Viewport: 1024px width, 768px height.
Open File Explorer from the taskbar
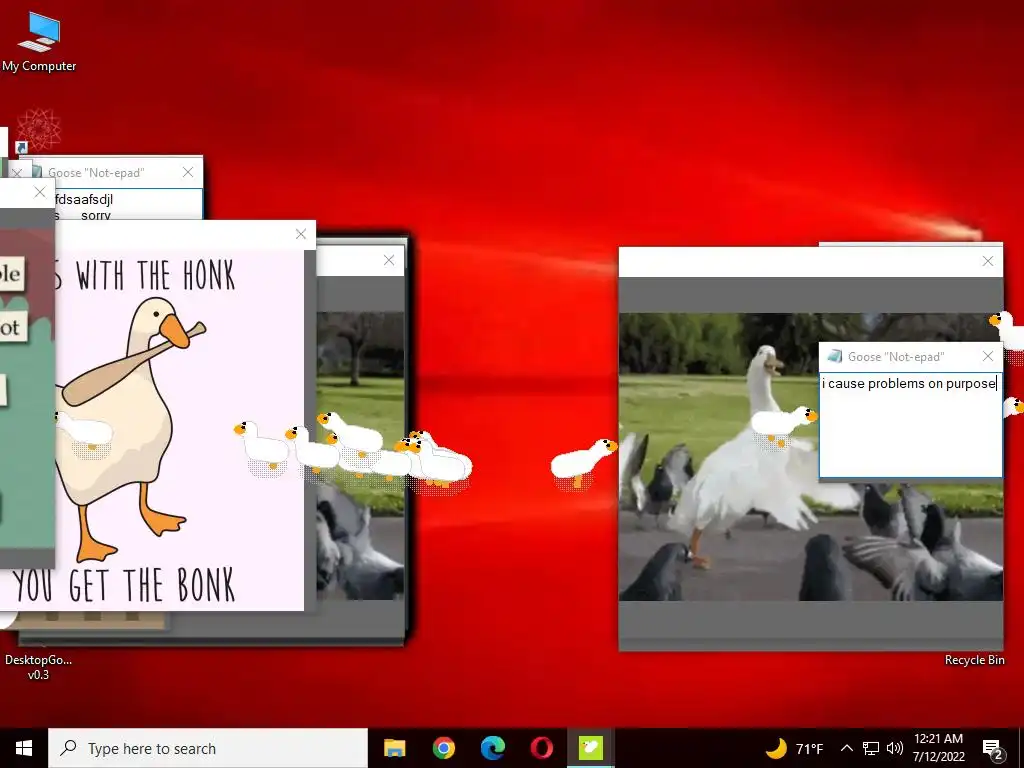pyautogui.click(x=394, y=748)
